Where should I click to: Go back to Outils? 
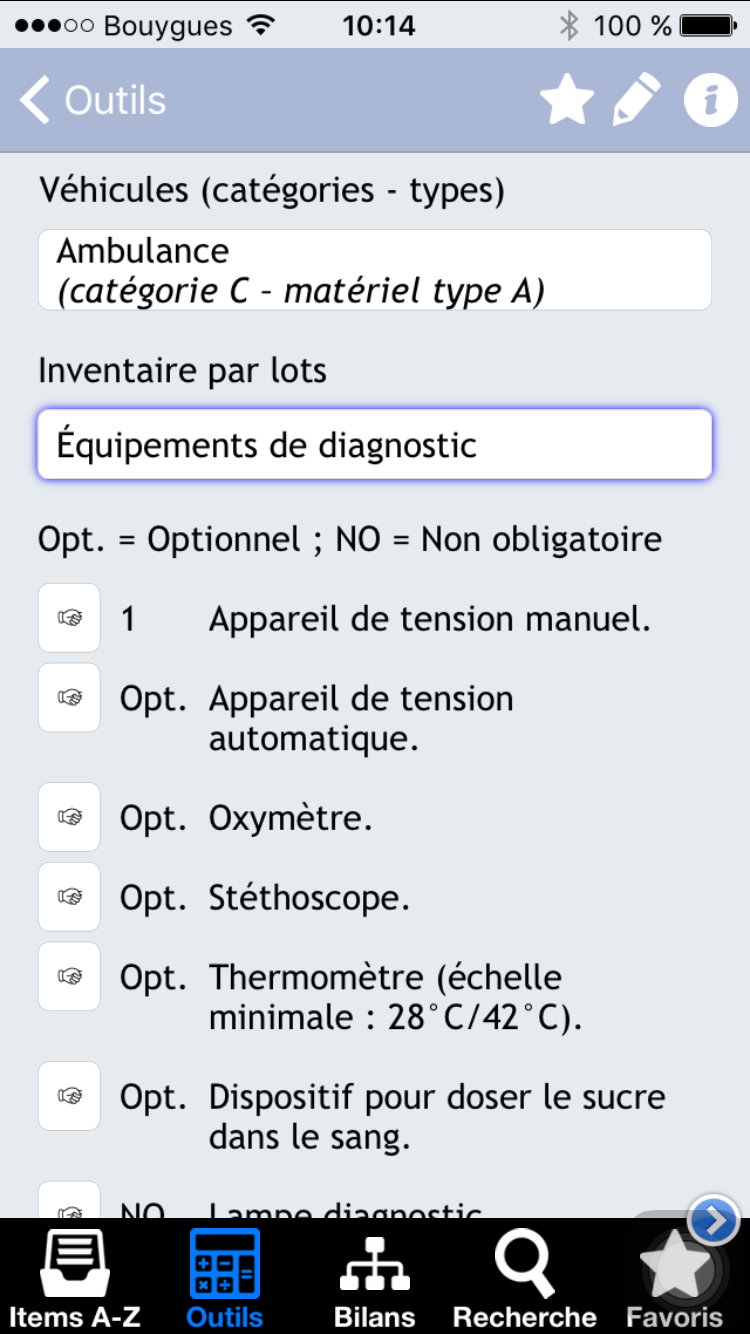click(x=93, y=101)
